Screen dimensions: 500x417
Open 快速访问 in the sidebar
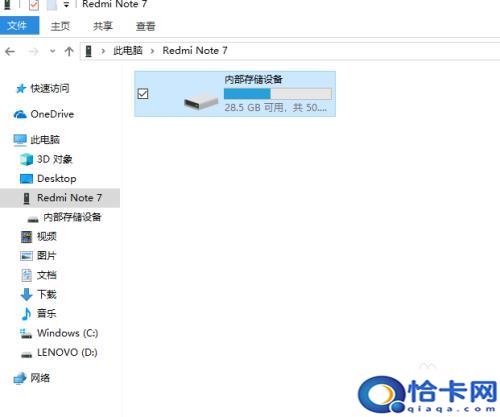(50, 88)
